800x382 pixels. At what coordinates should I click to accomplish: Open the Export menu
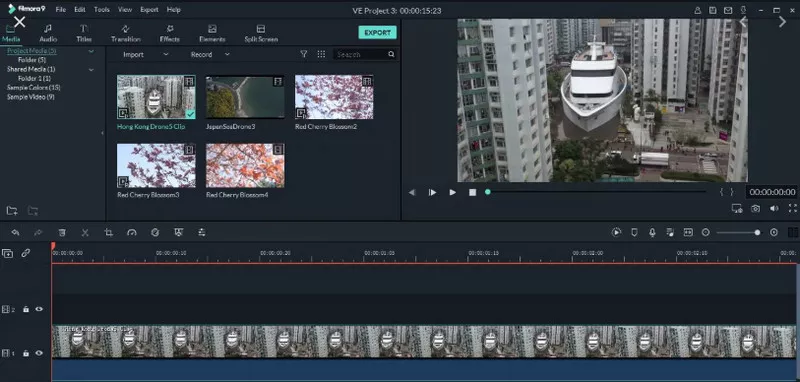(x=149, y=10)
